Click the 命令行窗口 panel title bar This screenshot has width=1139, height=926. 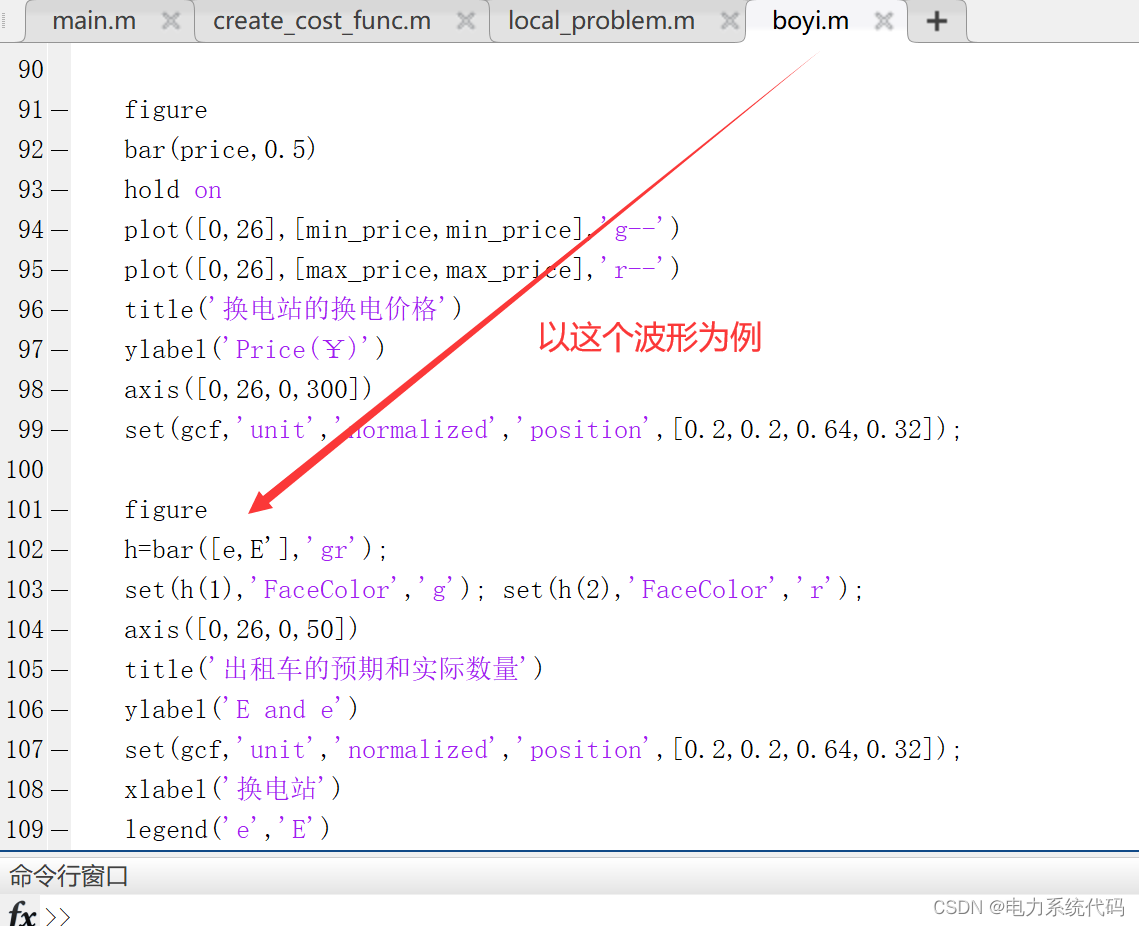[66, 874]
